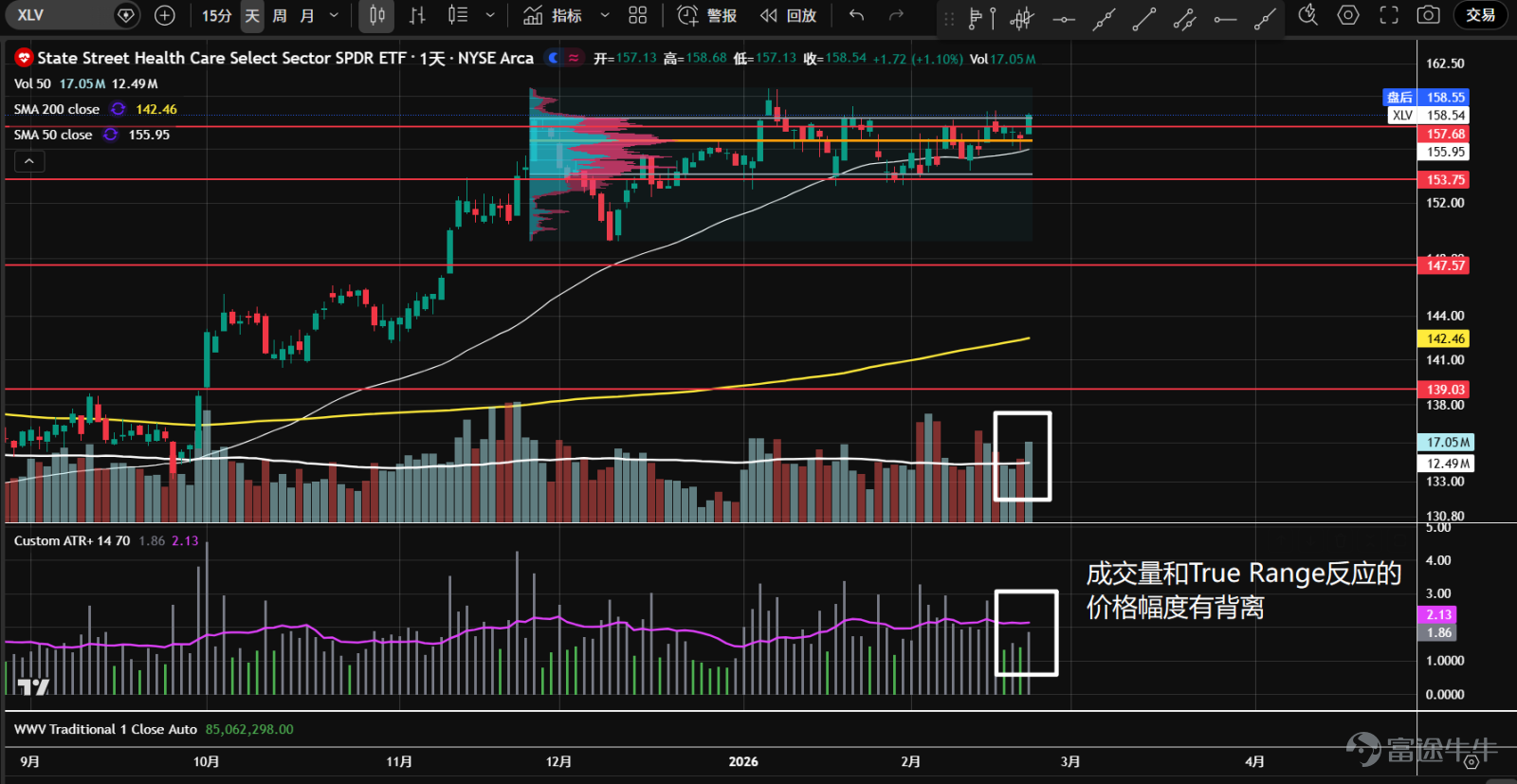
Task: Redo the chart action
Action: pos(896,15)
